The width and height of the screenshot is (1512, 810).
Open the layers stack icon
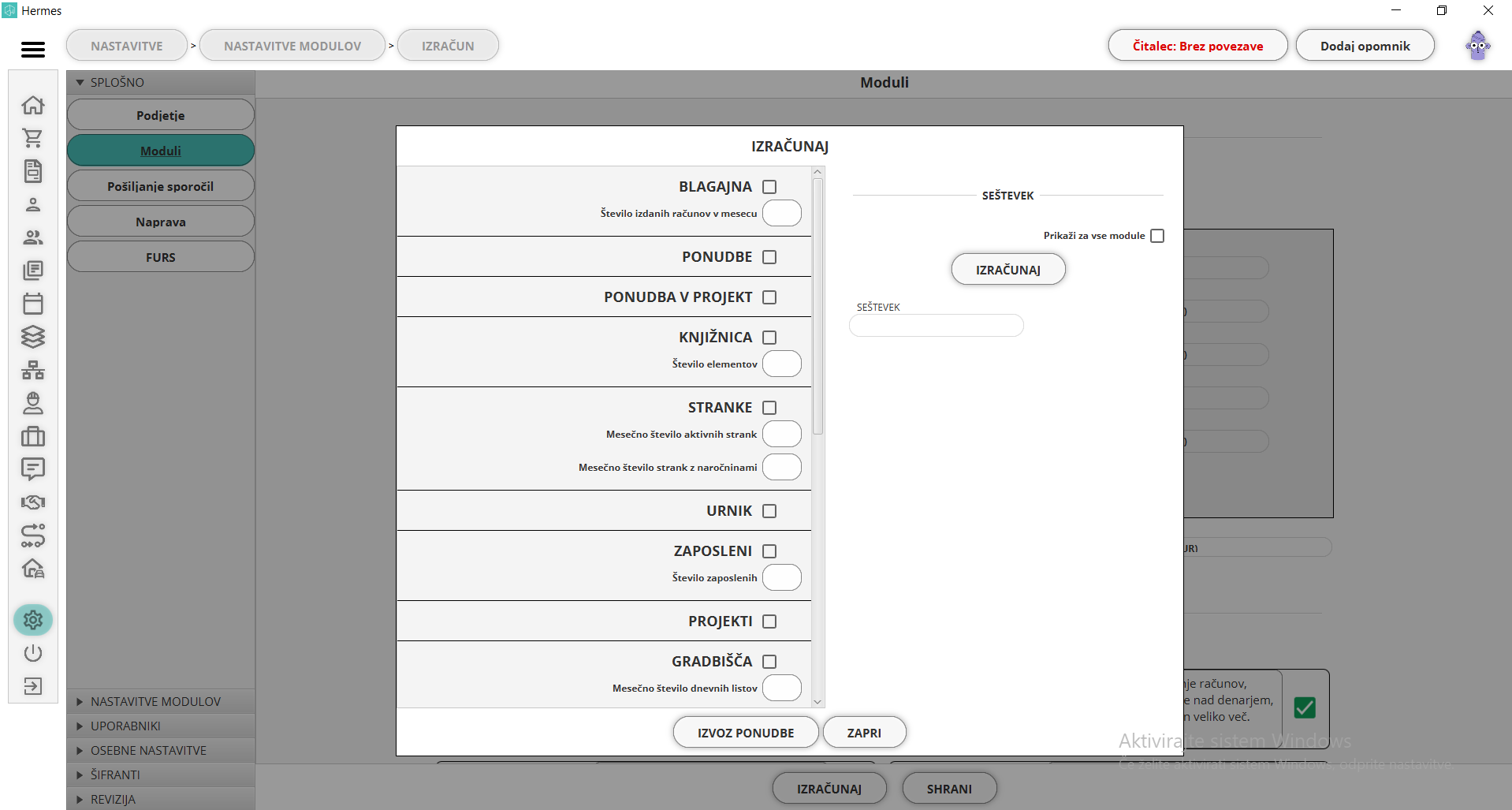click(33, 337)
